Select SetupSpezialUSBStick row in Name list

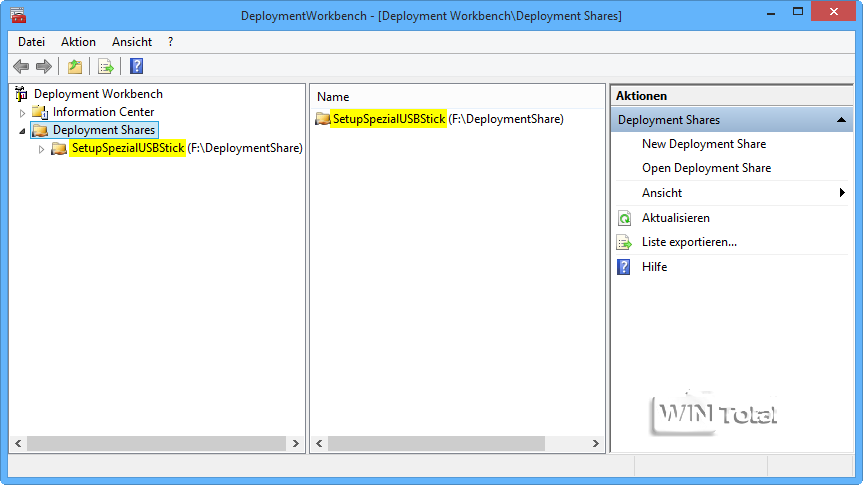point(448,119)
